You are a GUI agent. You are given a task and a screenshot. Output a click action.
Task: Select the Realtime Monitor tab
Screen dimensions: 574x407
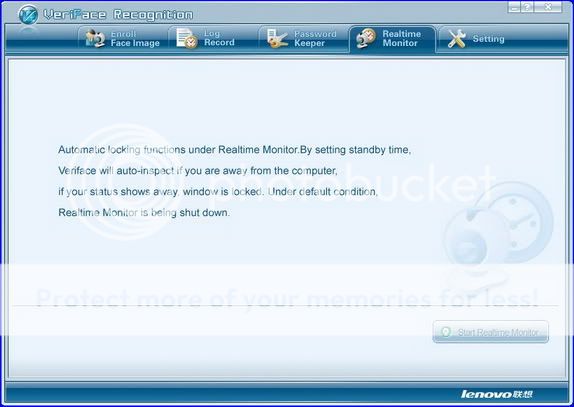click(x=392, y=39)
